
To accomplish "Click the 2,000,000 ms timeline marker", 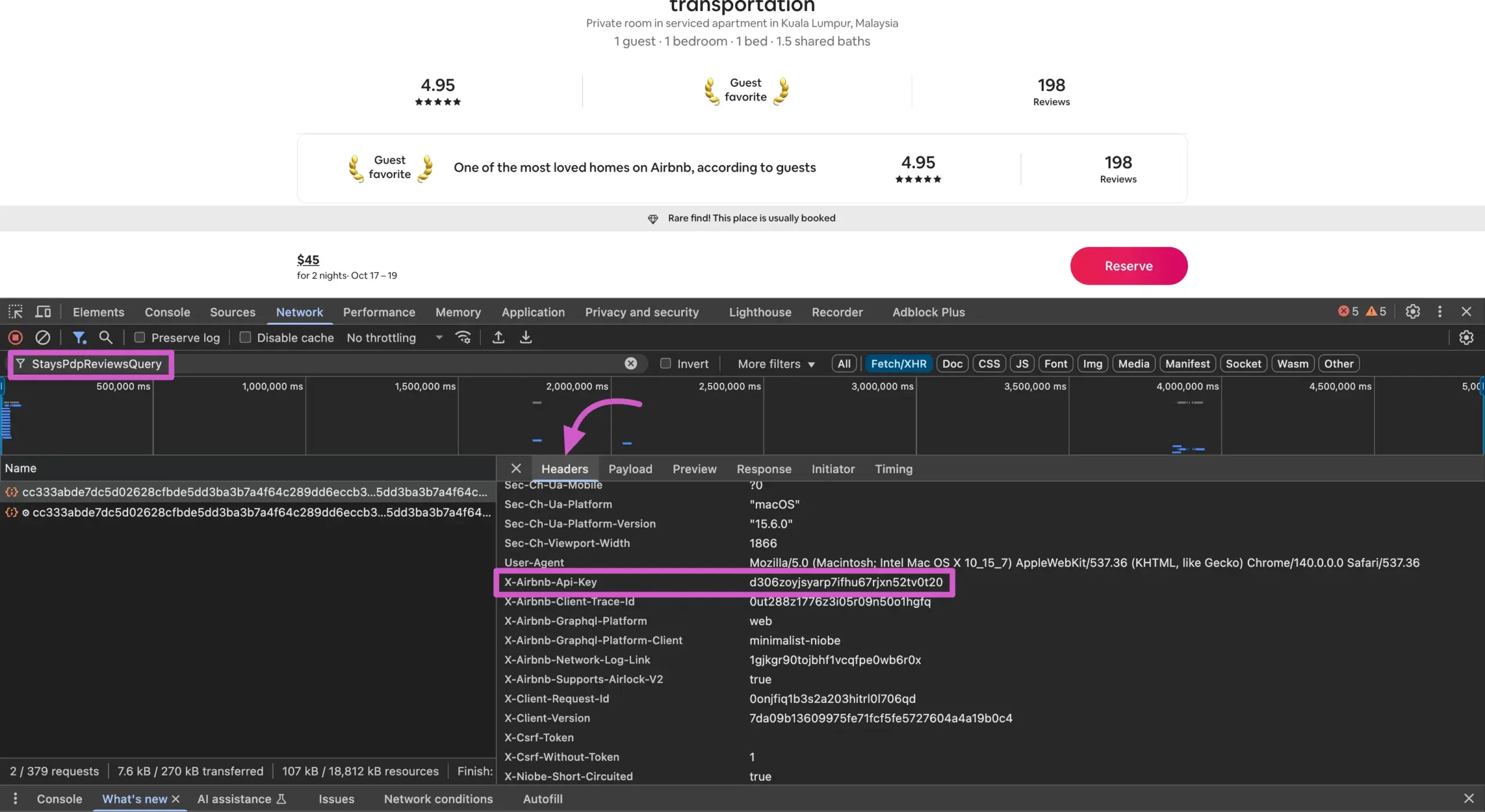I will 577,387.
